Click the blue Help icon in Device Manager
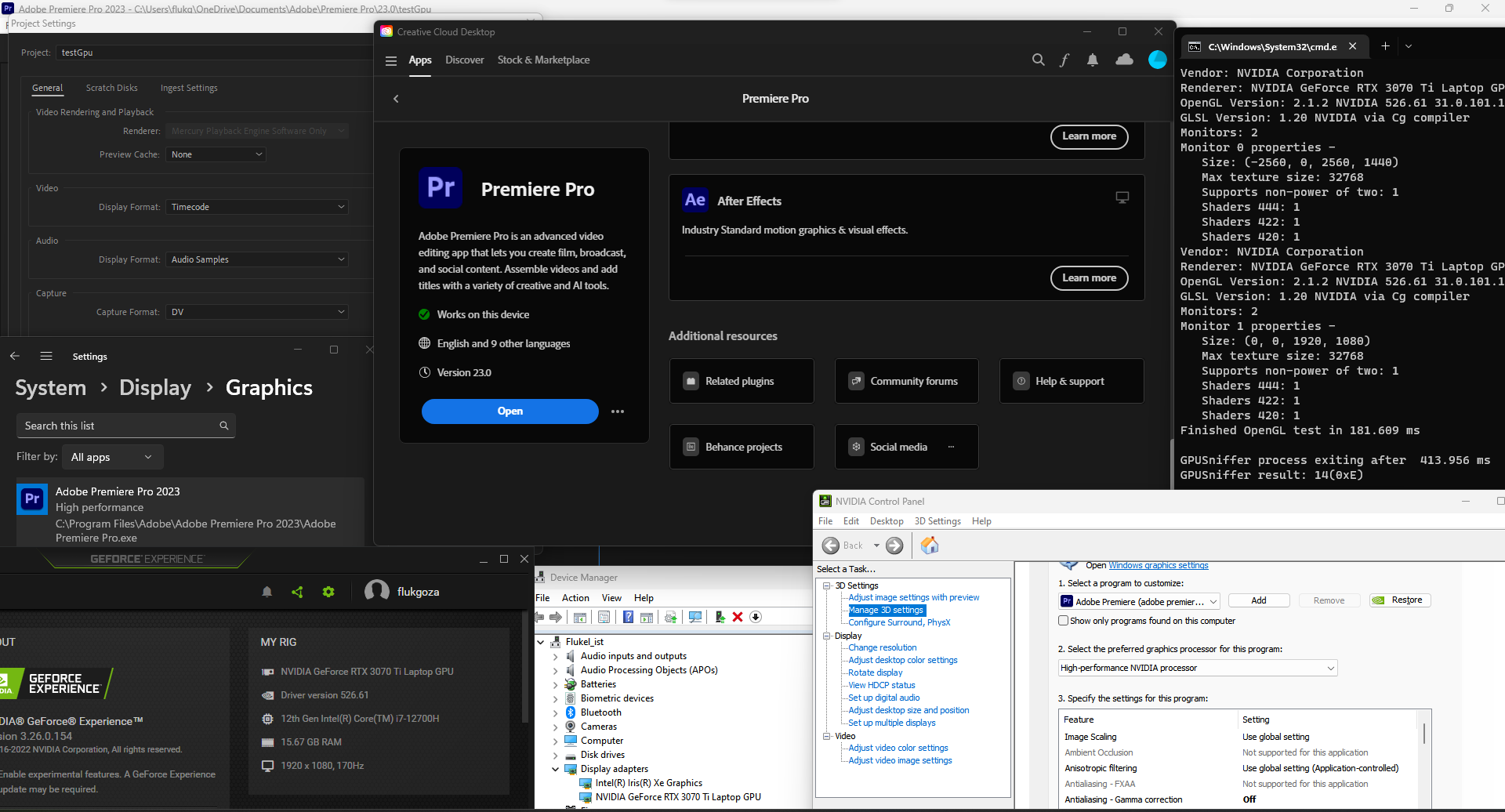Image resolution: width=1505 pixels, height=812 pixels. (x=628, y=617)
